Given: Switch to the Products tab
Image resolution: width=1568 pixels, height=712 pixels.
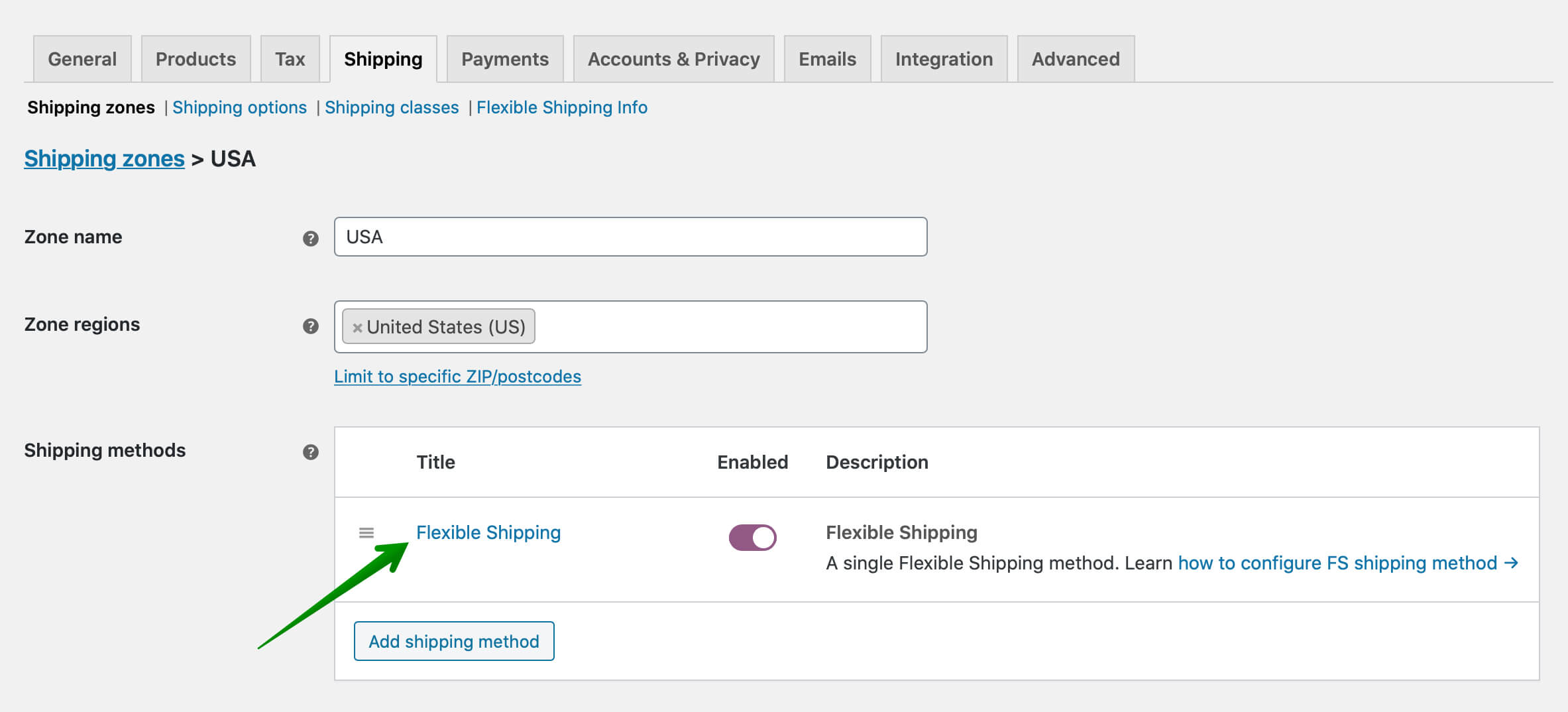Looking at the screenshot, I should [x=196, y=59].
